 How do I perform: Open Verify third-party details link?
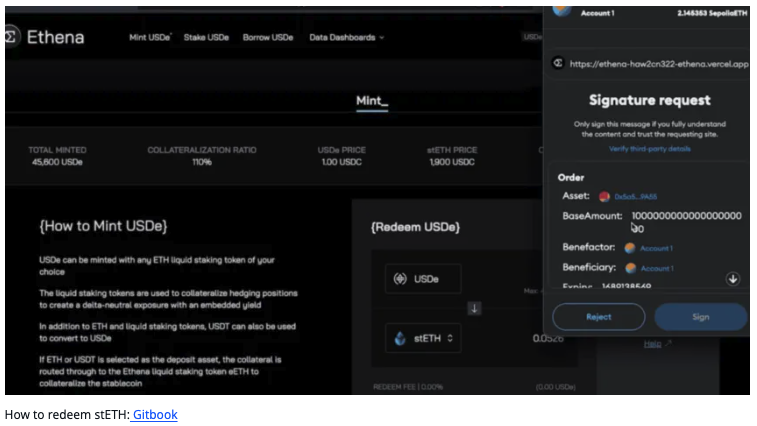[x=649, y=149]
